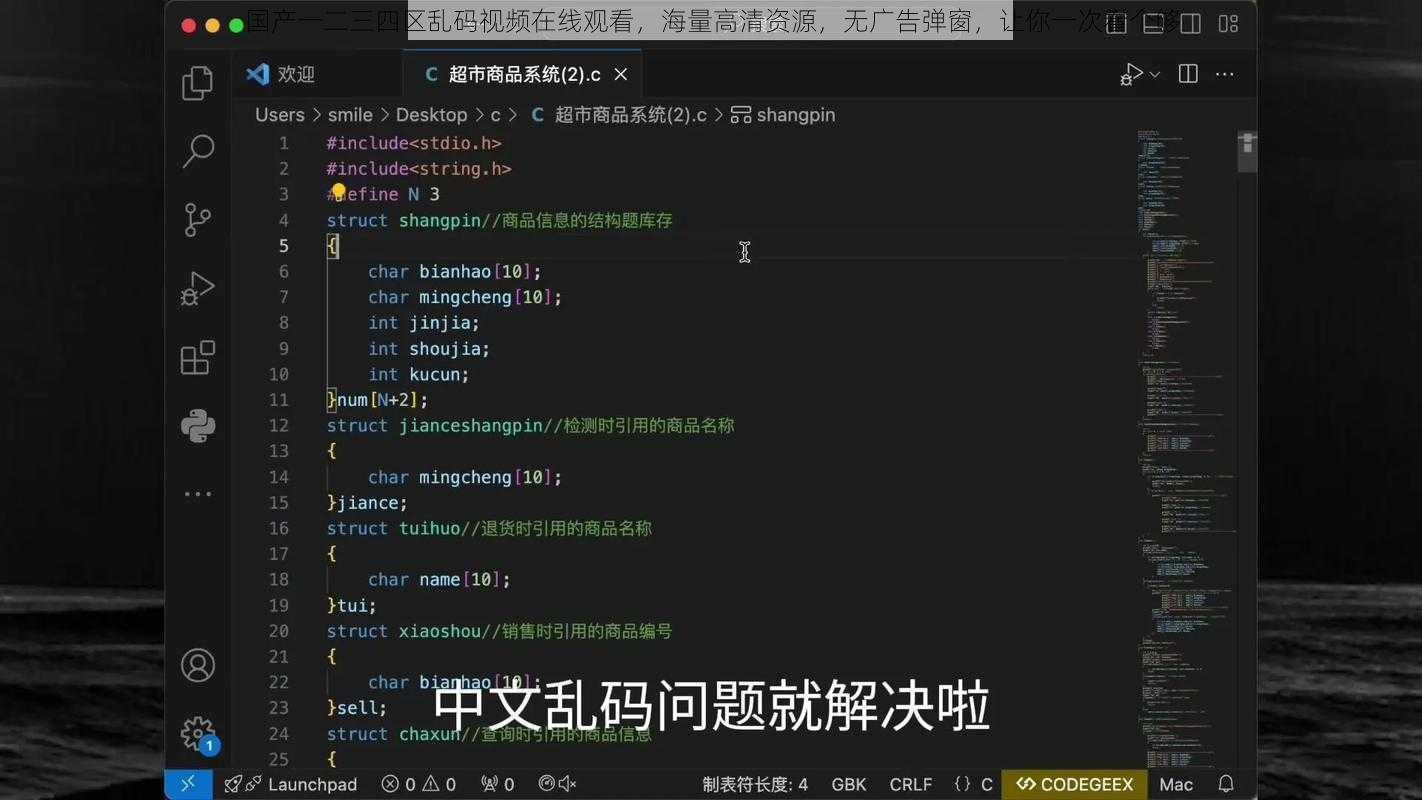Image resolution: width=1422 pixels, height=800 pixels.
Task: Open the Accounts menu icon
Action: click(x=198, y=665)
